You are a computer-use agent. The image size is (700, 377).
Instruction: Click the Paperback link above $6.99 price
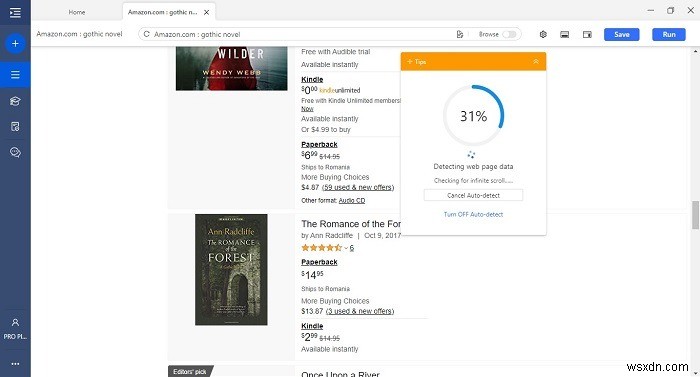tap(319, 144)
